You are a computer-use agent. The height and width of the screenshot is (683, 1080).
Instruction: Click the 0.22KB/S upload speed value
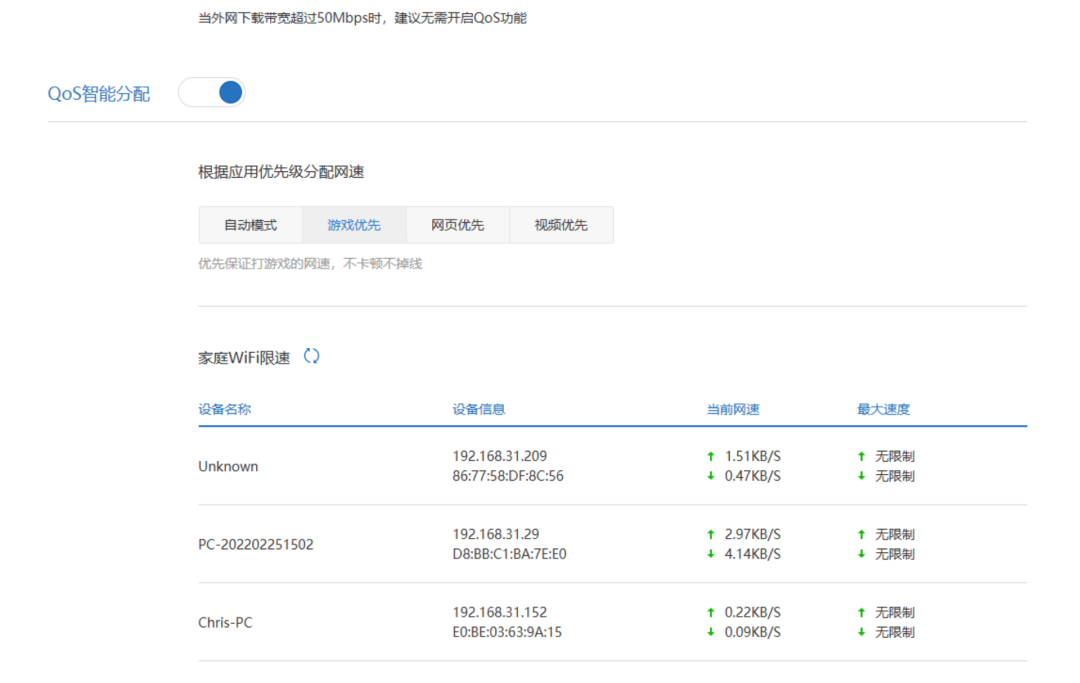752,612
